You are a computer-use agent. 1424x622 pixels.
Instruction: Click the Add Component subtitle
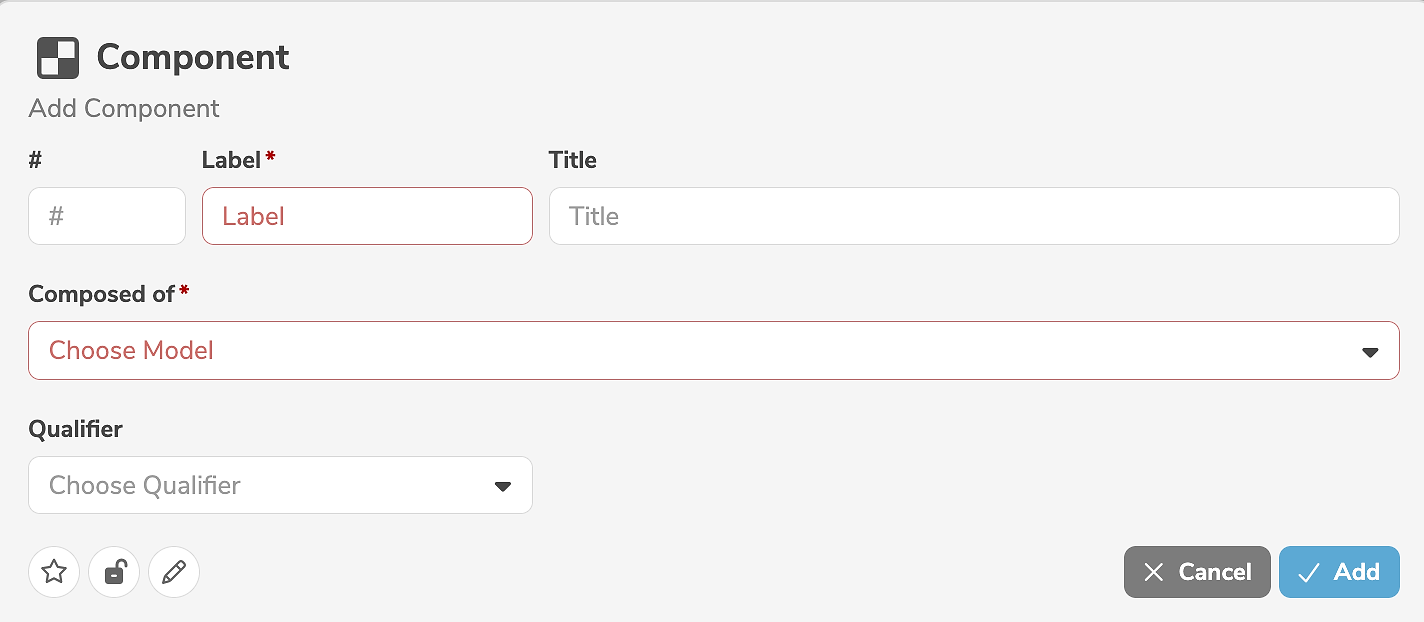coord(124,108)
